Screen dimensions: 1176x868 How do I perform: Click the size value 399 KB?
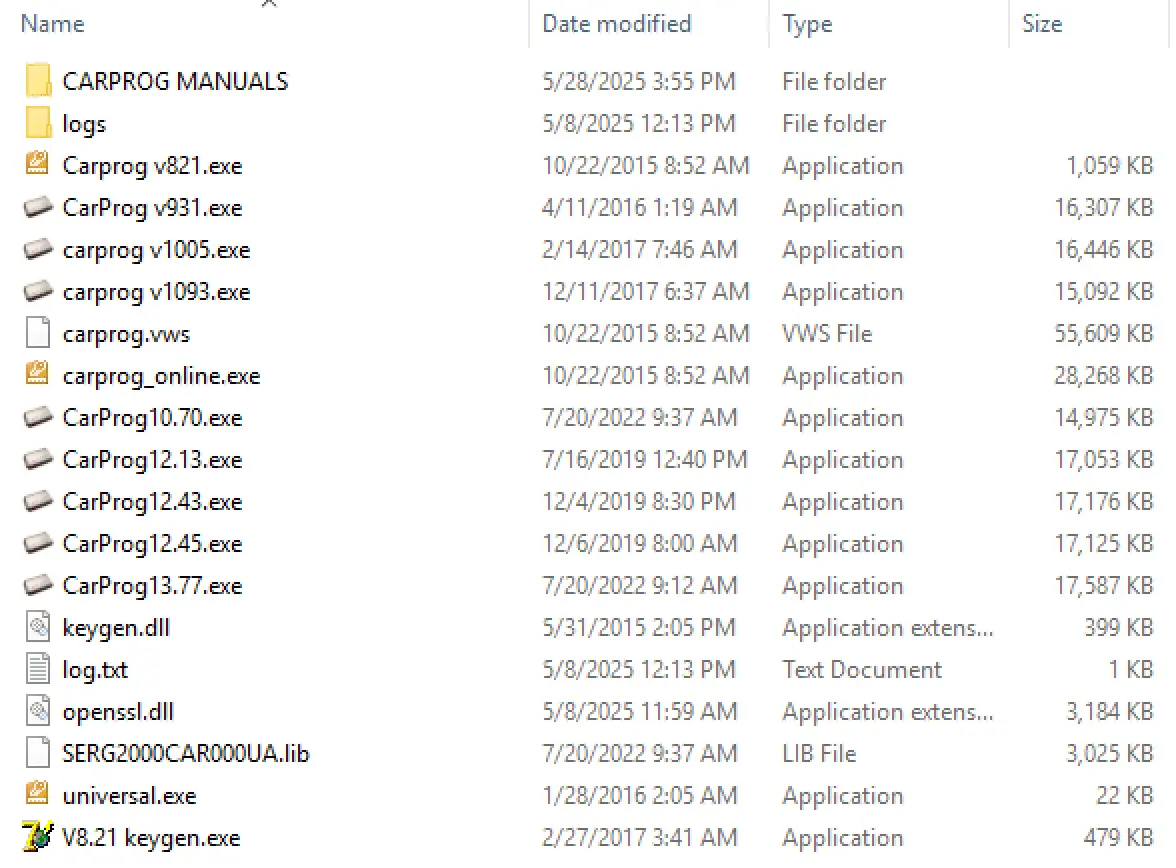tap(1118, 627)
